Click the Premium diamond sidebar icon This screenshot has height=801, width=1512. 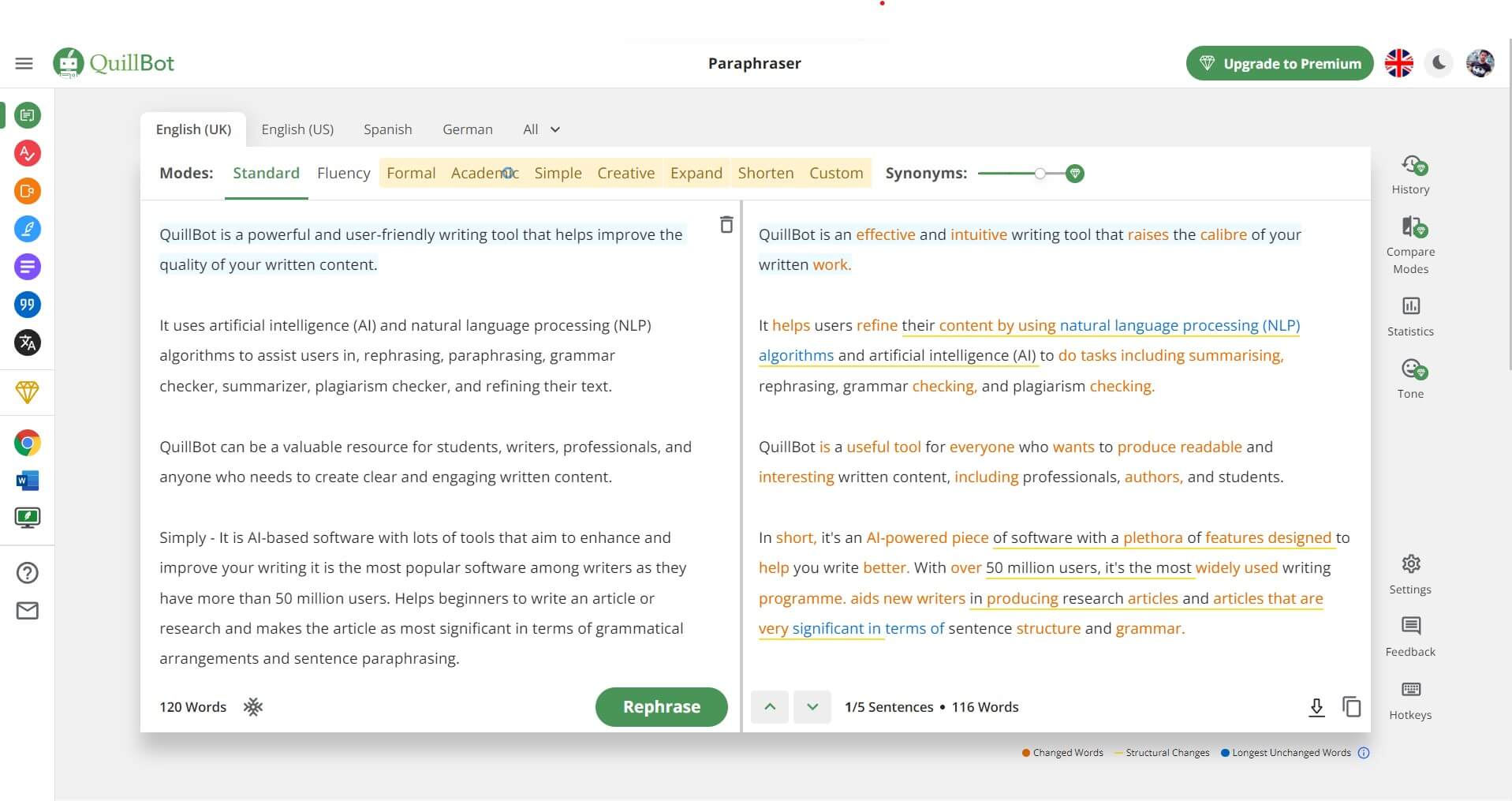coord(28,392)
